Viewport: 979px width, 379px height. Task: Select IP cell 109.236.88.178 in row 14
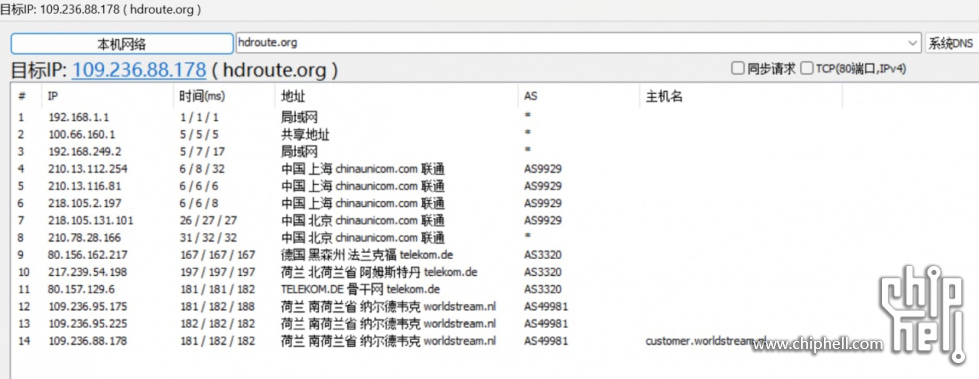point(88,341)
